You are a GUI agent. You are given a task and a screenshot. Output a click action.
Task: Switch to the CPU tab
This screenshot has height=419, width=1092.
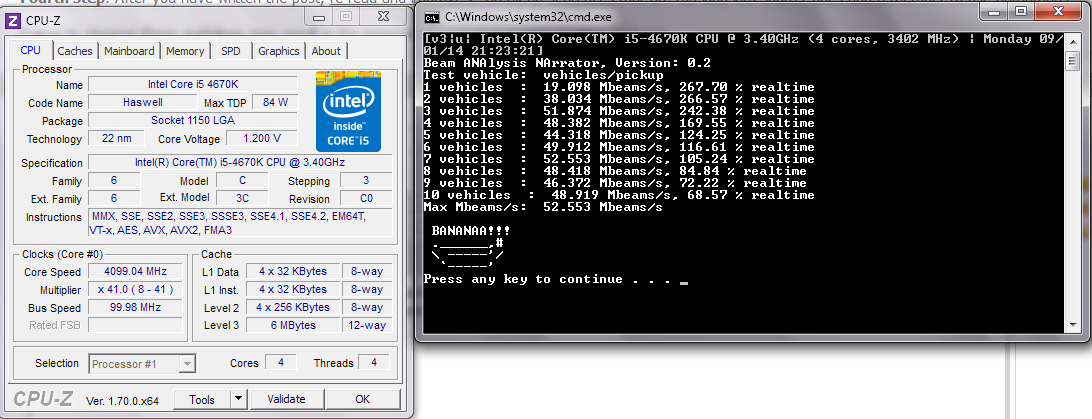coord(31,50)
